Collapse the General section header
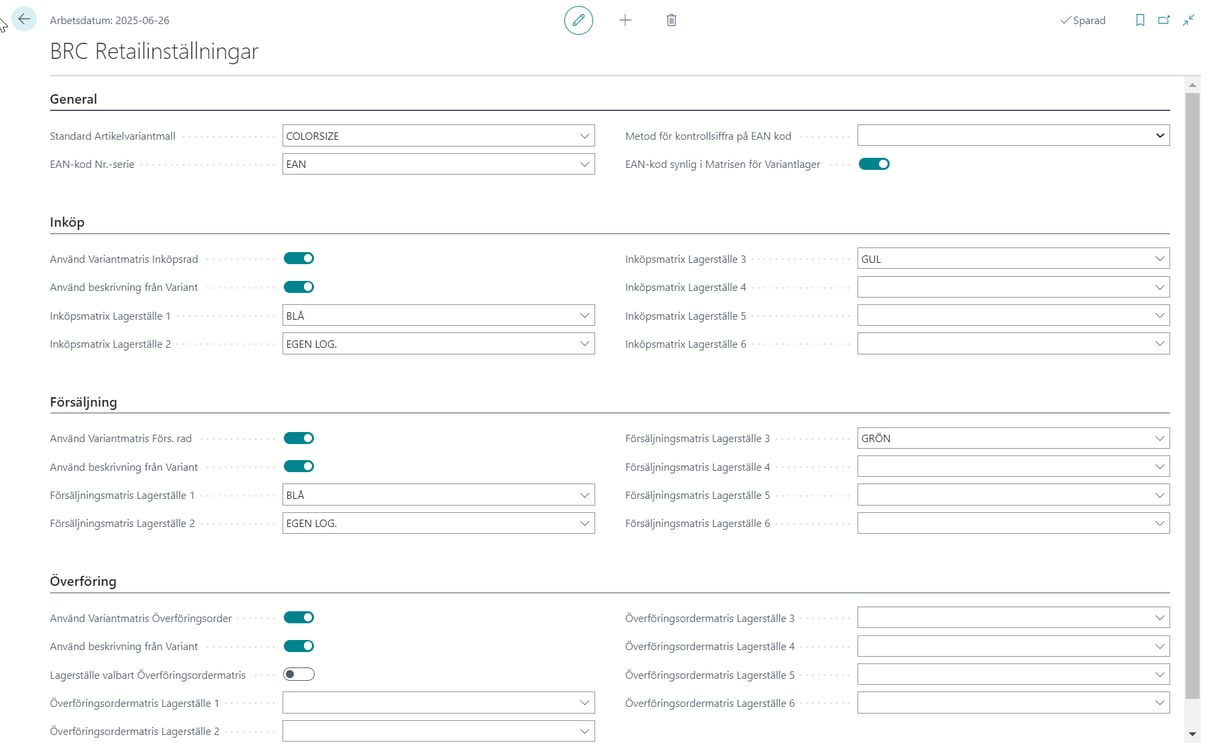This screenshot has height=743, width=1215. coord(74,99)
